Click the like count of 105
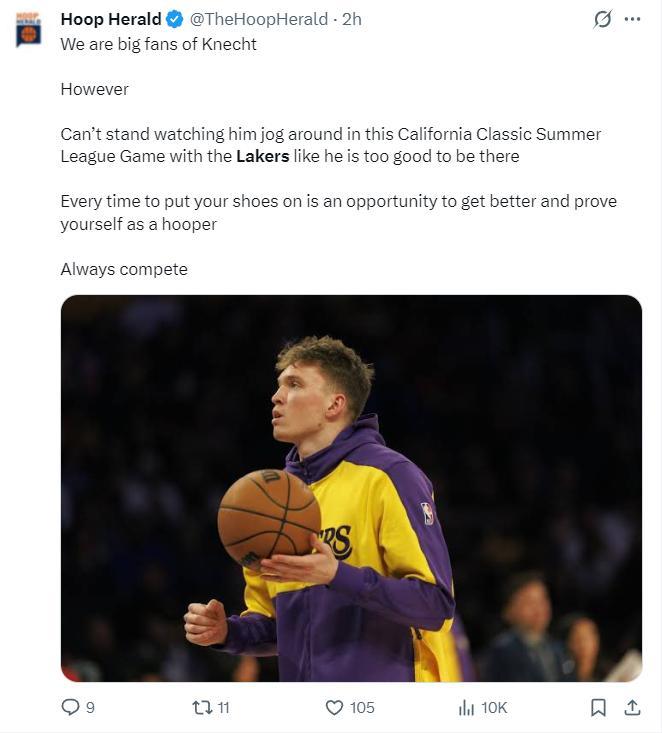 pos(362,707)
